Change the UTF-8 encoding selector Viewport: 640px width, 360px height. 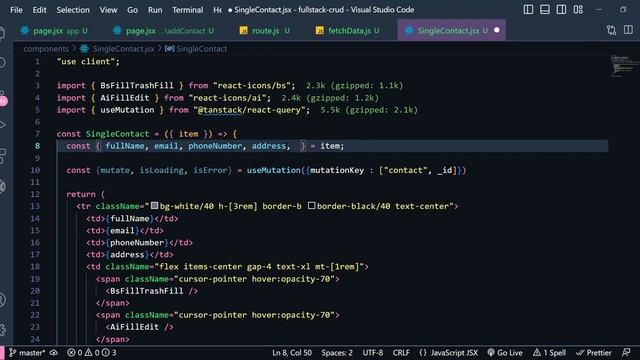373,353
